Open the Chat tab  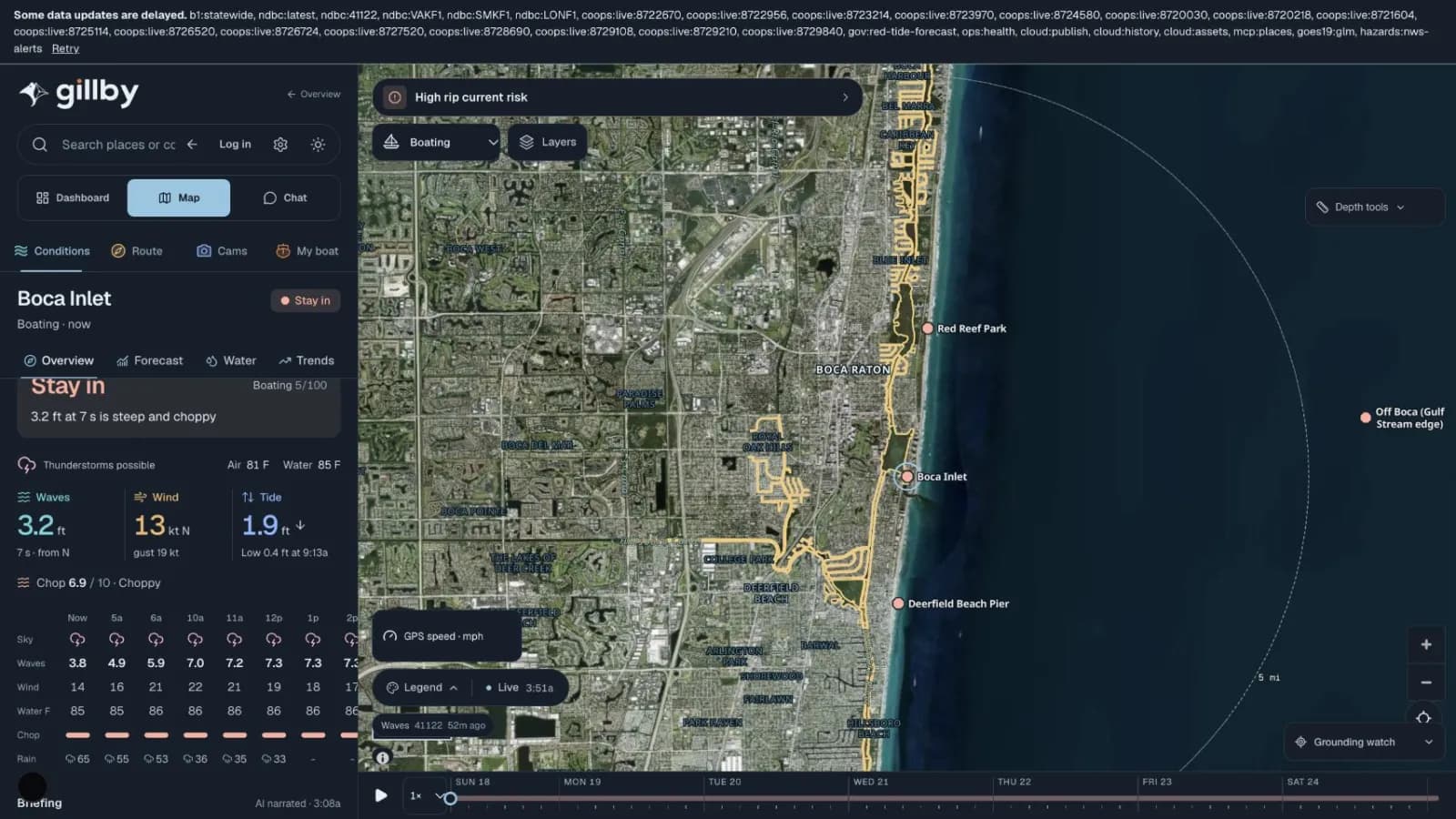point(285,197)
